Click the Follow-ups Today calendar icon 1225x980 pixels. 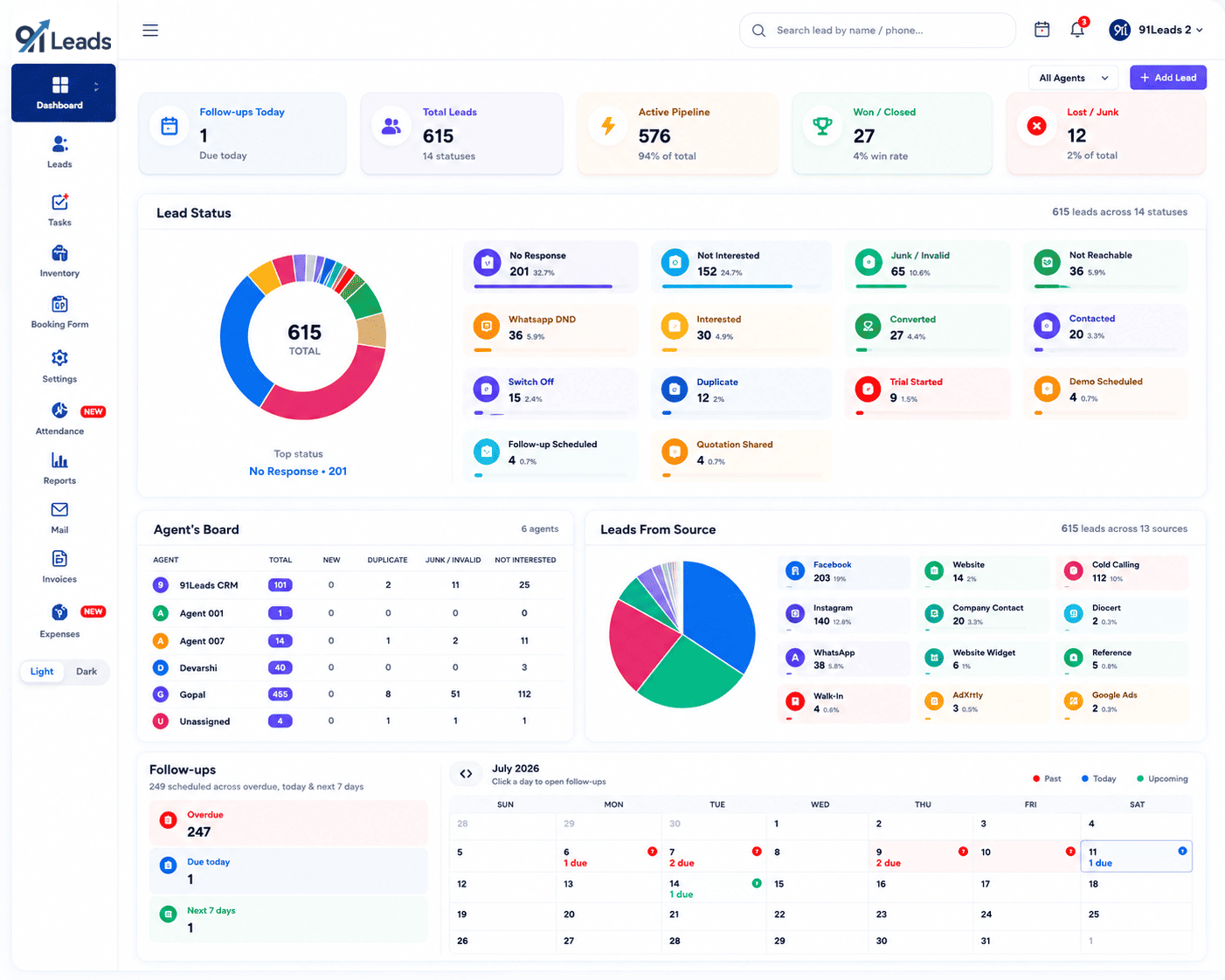click(x=170, y=126)
